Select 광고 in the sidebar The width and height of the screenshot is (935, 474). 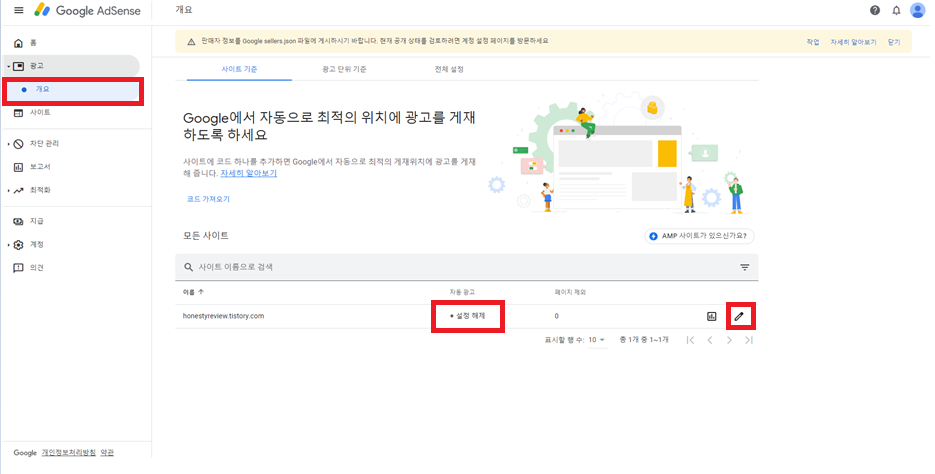(x=74, y=66)
